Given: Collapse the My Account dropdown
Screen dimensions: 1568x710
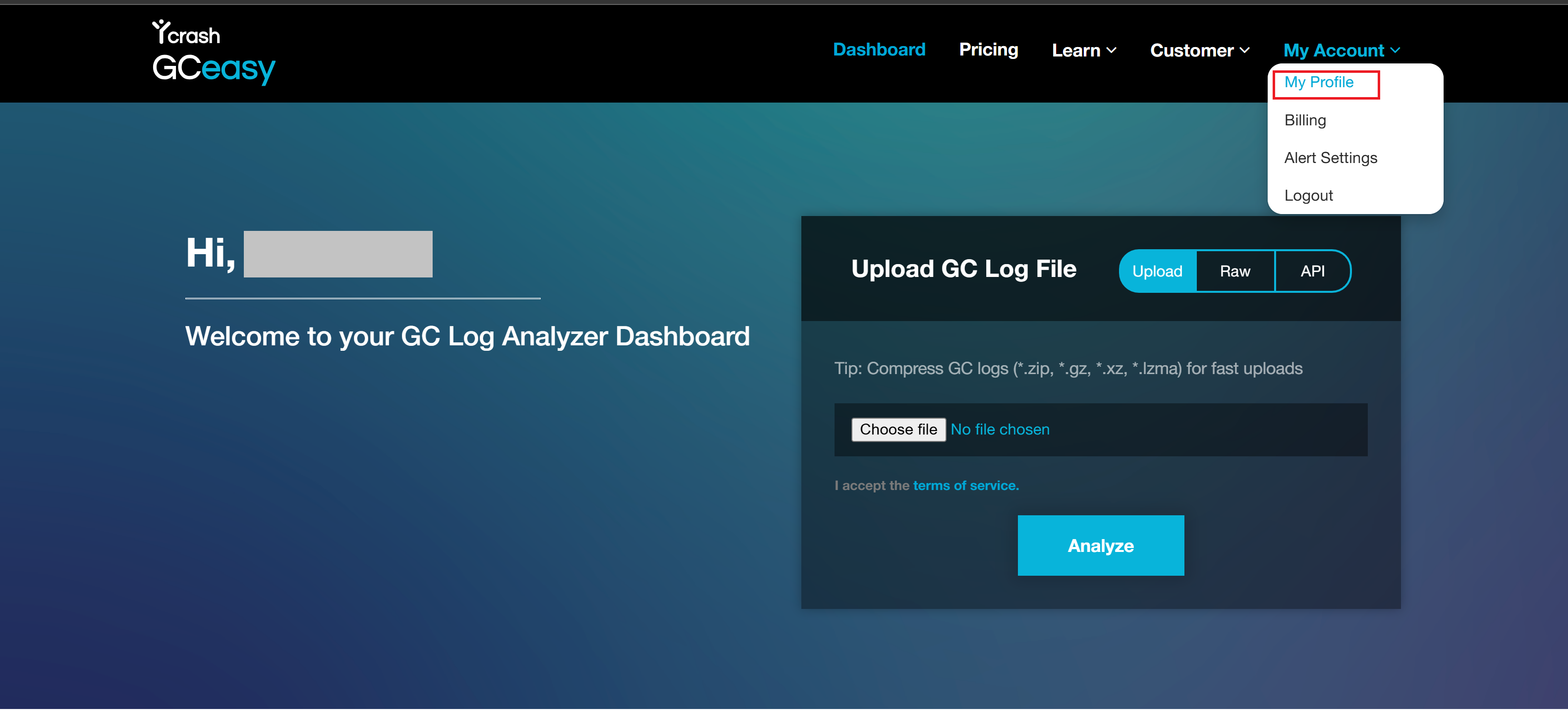Looking at the screenshot, I should (1342, 50).
